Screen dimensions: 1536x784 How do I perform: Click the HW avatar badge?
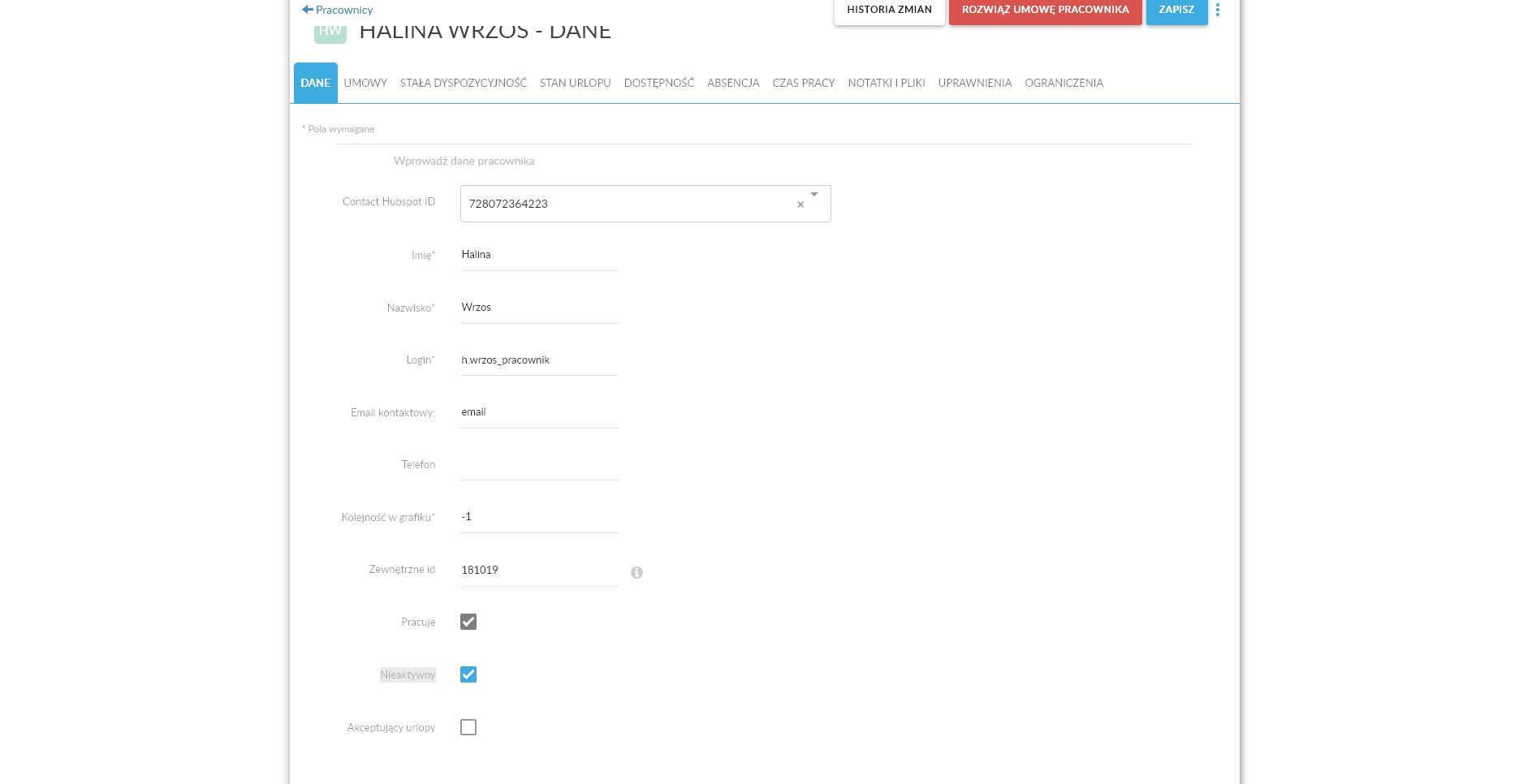[x=330, y=32]
